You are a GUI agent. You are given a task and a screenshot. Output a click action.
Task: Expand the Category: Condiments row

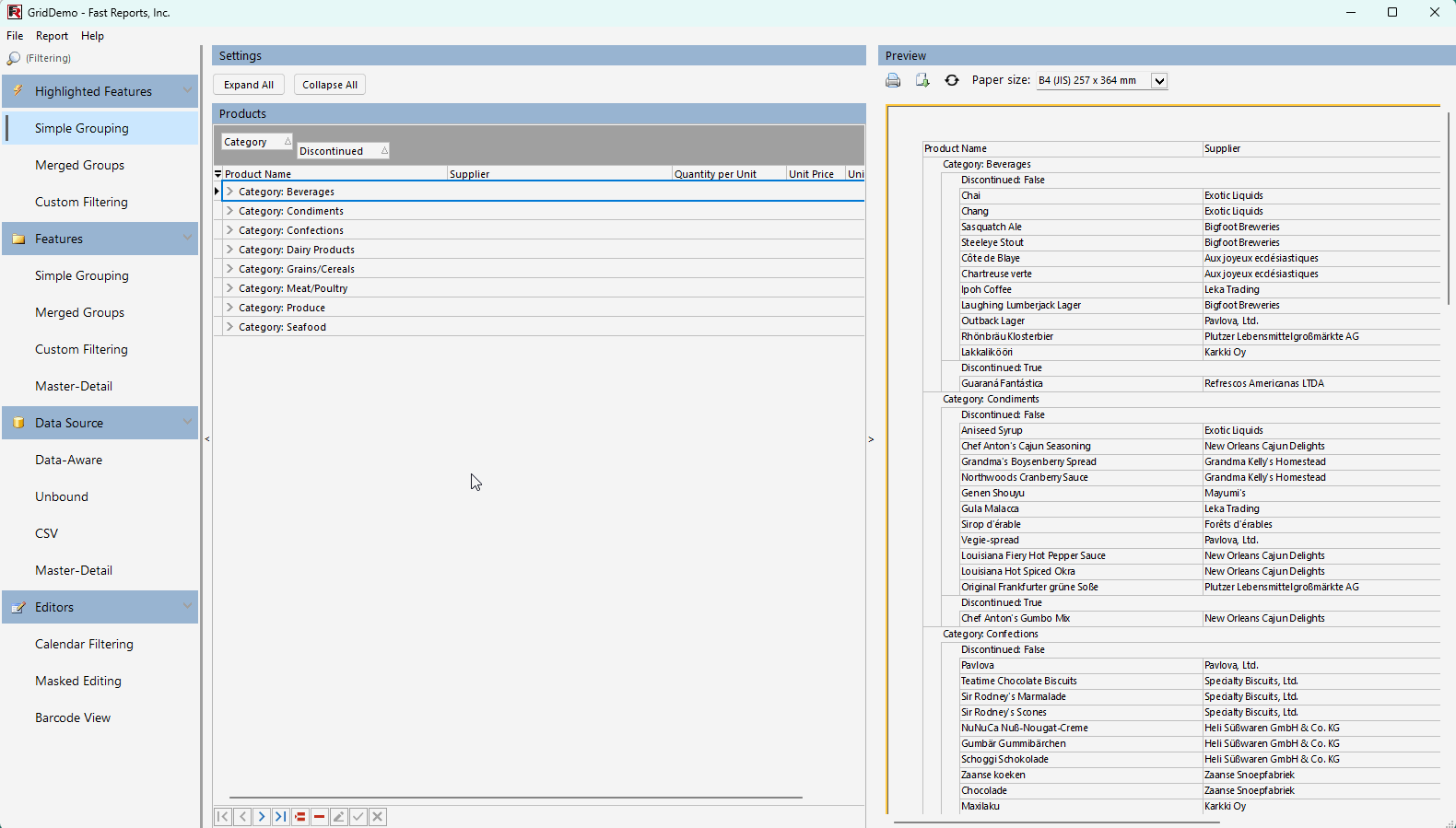point(229,211)
